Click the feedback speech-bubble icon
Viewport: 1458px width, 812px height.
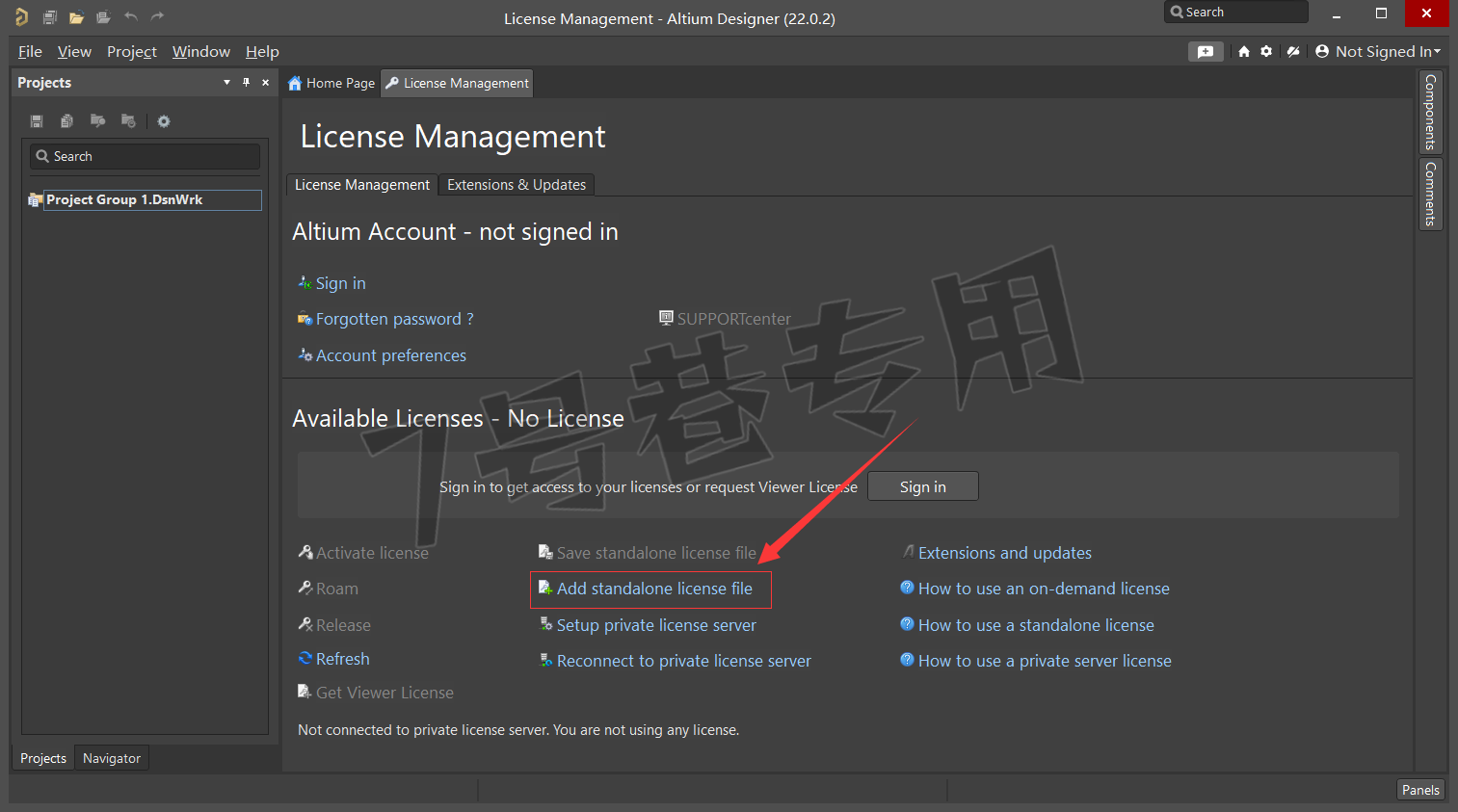coord(1206,52)
